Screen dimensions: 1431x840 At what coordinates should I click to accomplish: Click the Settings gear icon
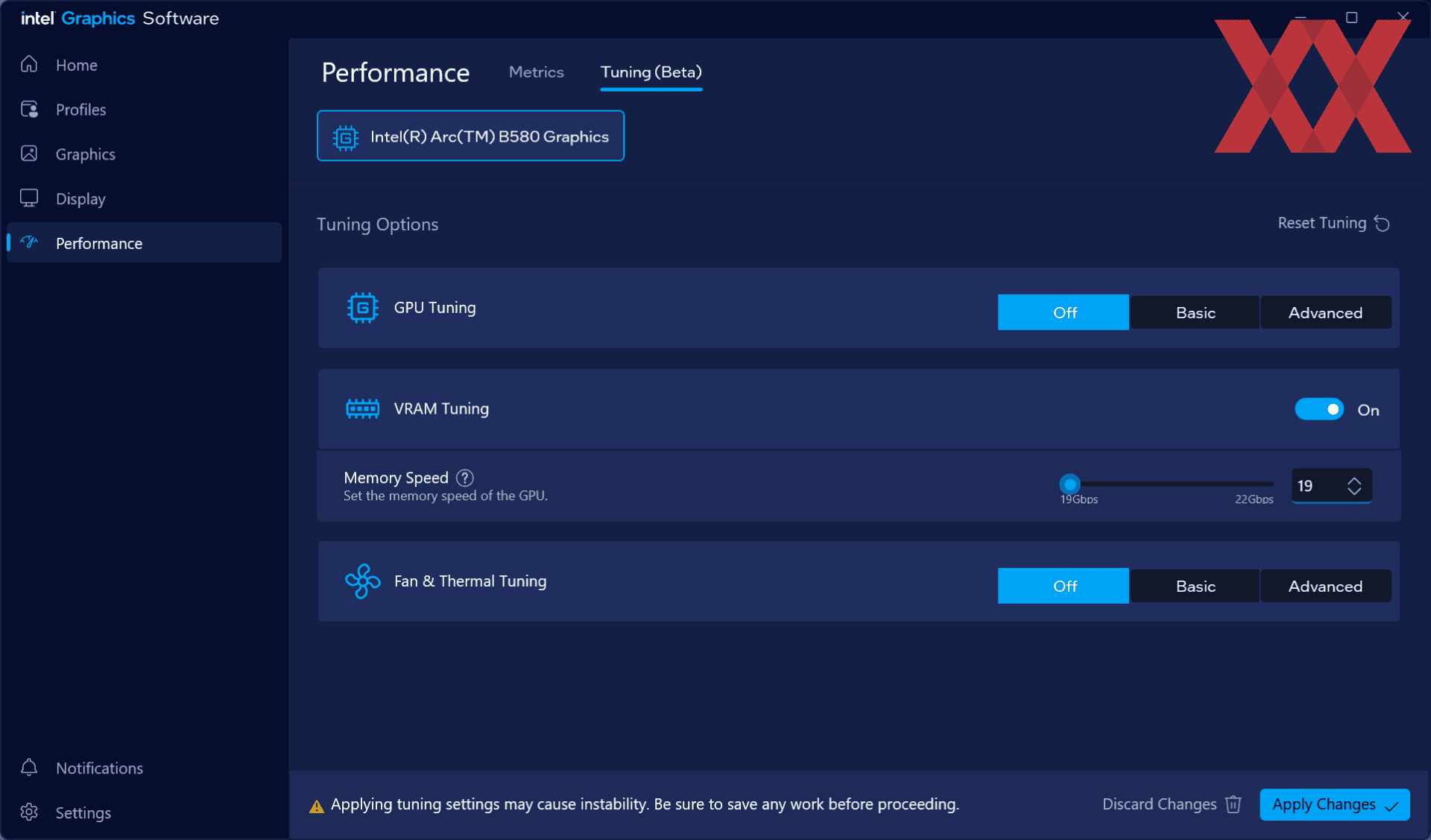point(29,812)
